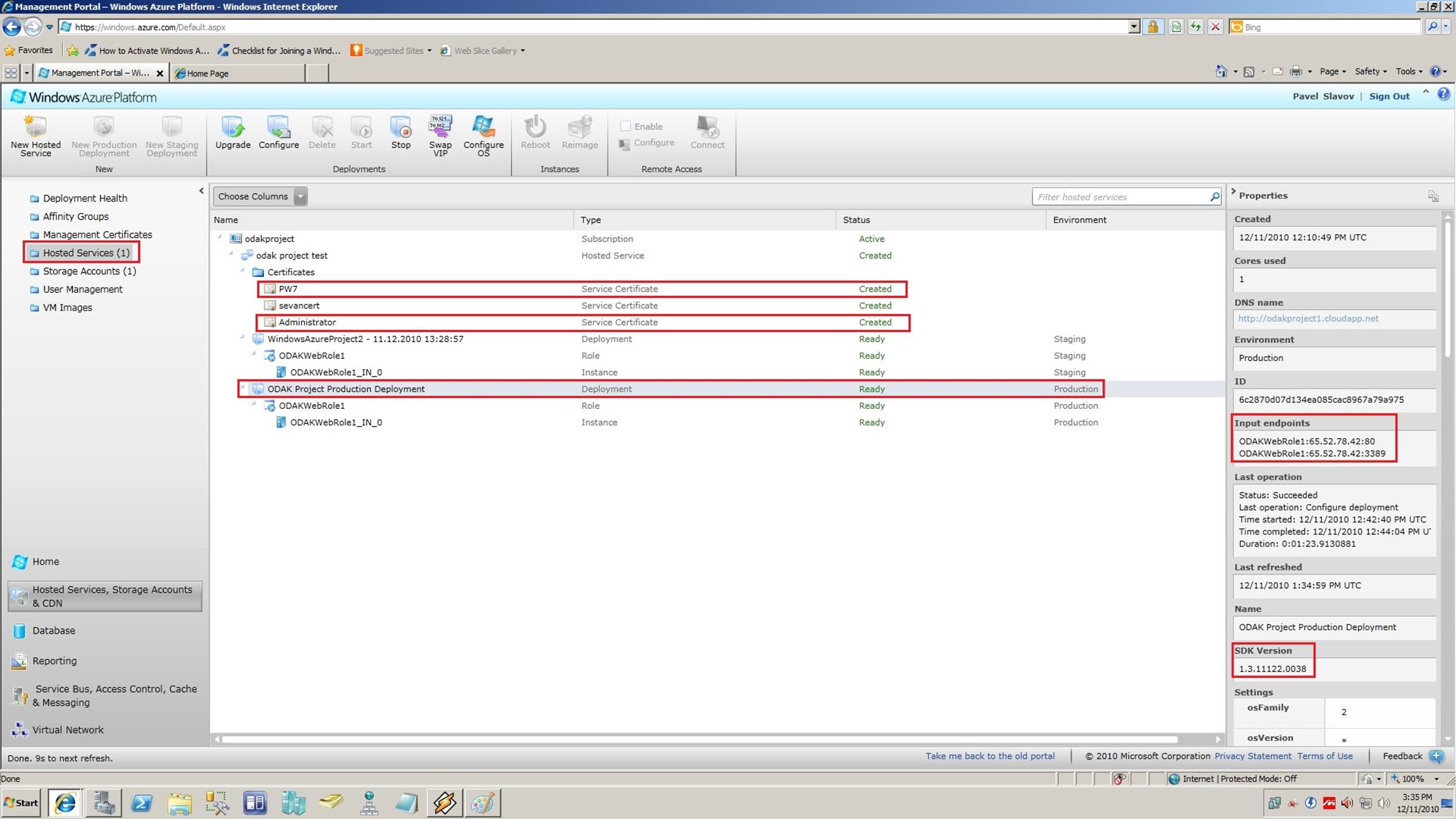Collapse the left navigation pane arrow
The width and height of the screenshot is (1456, 819).
tap(201, 191)
